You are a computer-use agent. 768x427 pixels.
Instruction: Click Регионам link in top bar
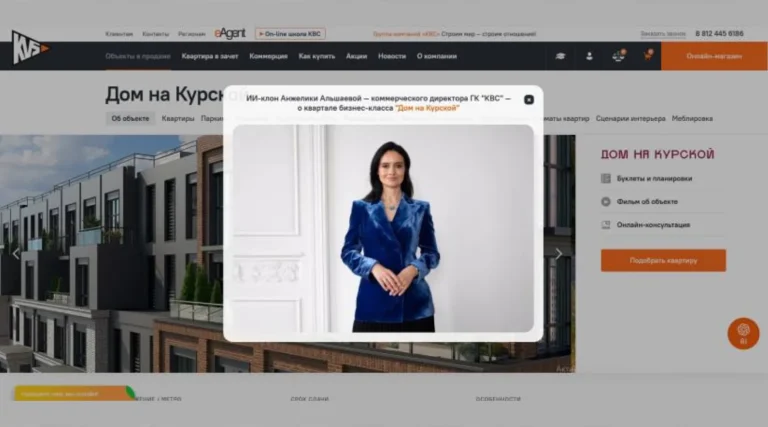(x=192, y=34)
